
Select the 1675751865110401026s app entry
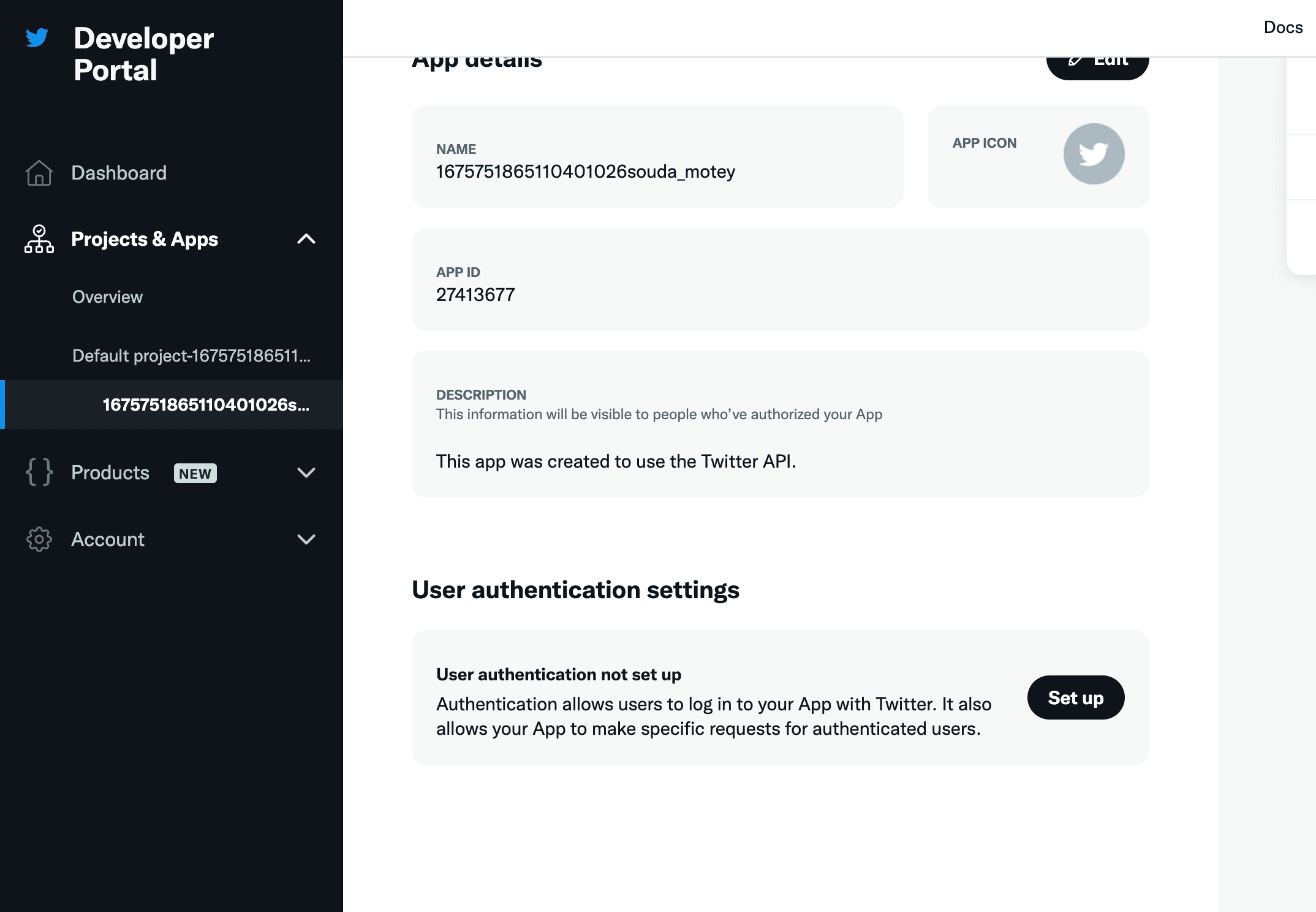coord(206,405)
